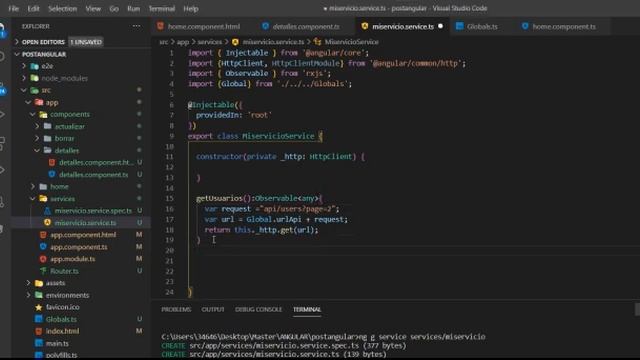Select MiservicioService class in breadcrumb
The width and height of the screenshot is (640, 360).
point(351,42)
